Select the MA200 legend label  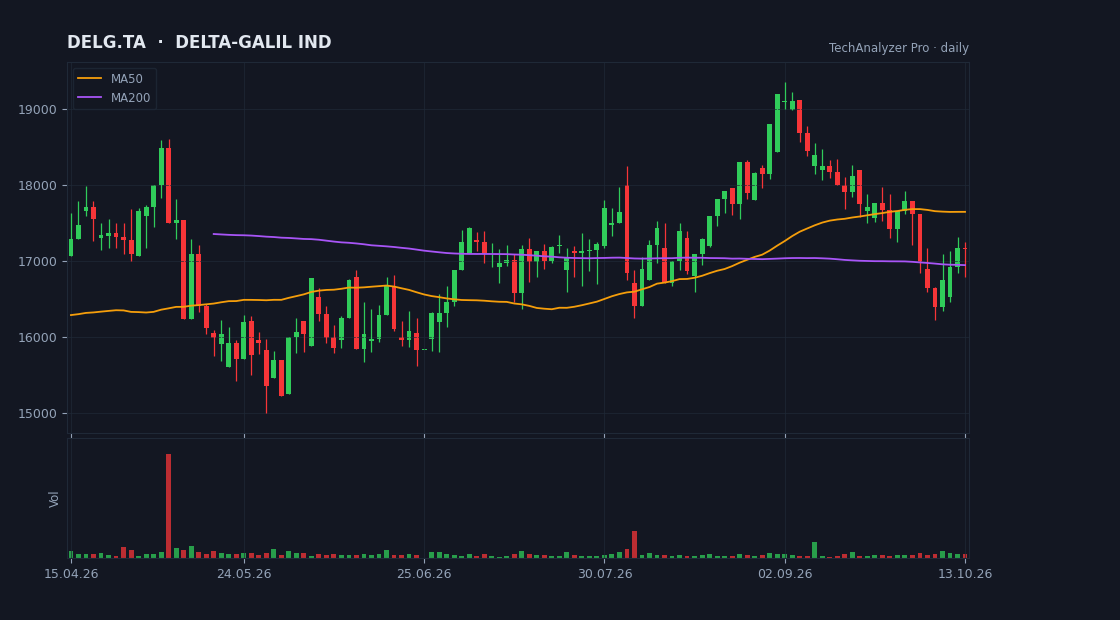tap(130, 98)
